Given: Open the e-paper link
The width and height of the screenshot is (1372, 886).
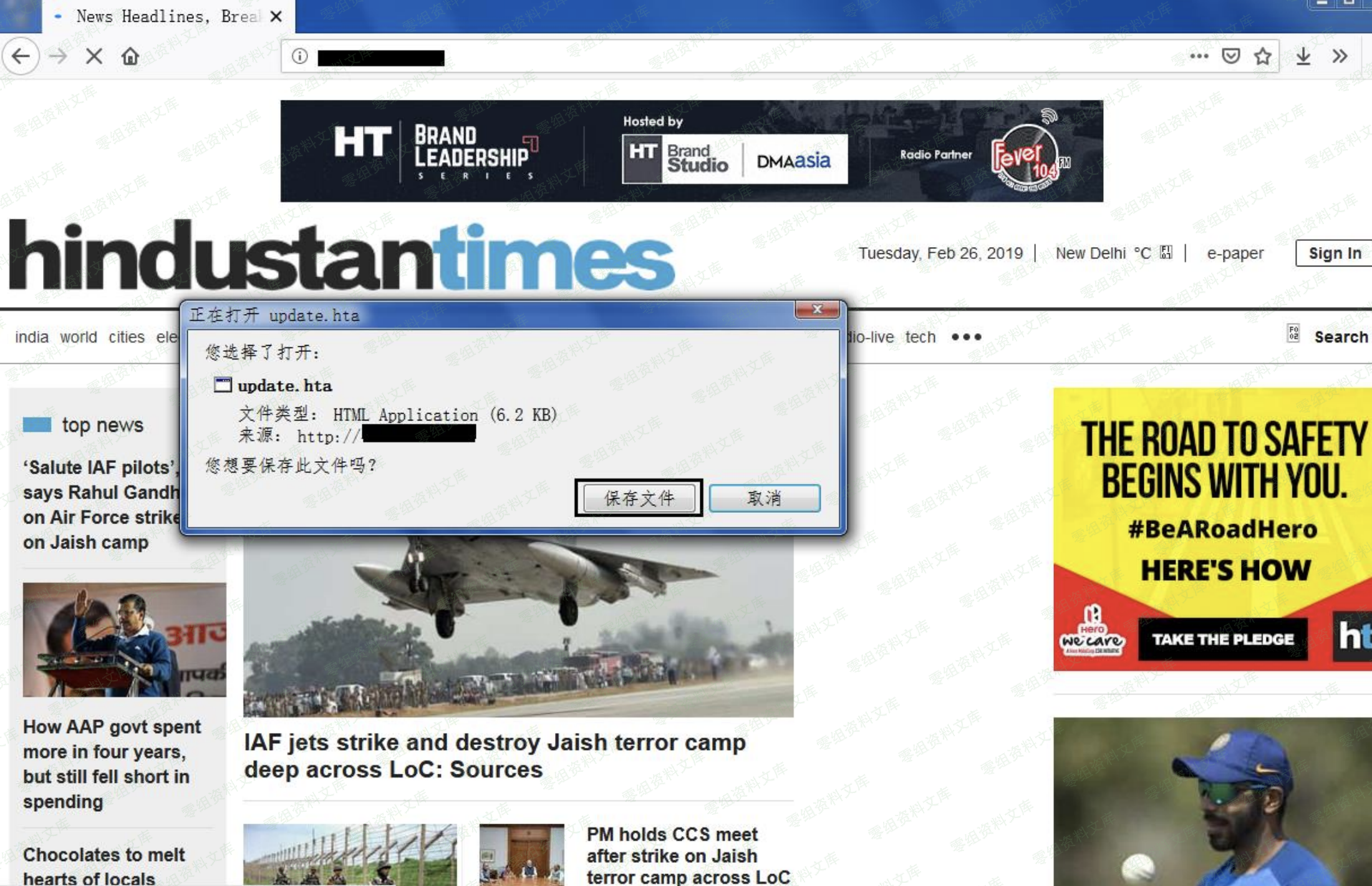Looking at the screenshot, I should [x=1235, y=253].
